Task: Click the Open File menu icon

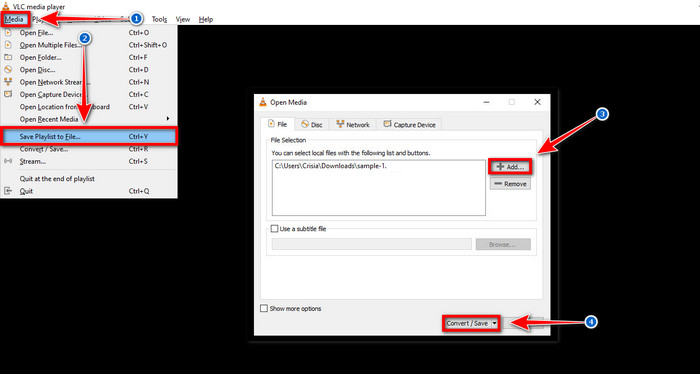Action: click(8, 32)
